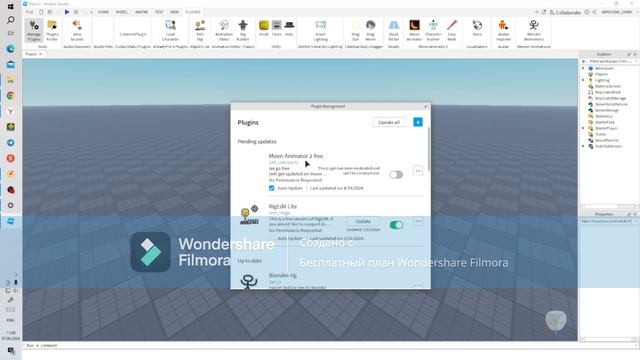Click the Collaborate button
640x360 pixels.
point(565,13)
